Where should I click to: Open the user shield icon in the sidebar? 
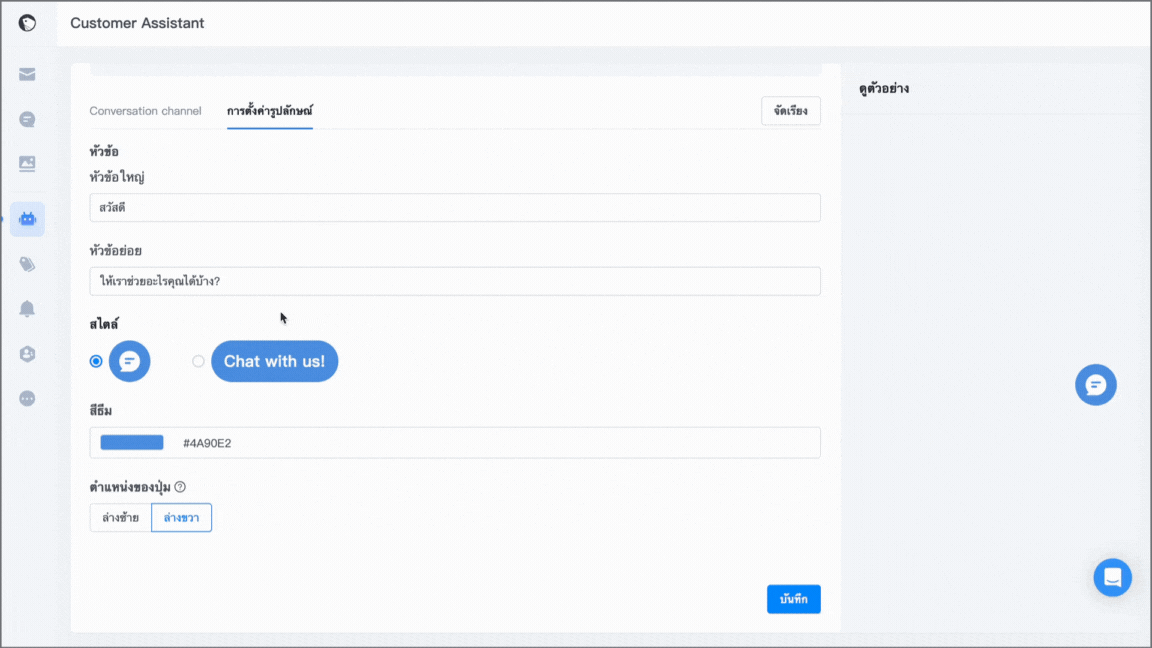coord(27,353)
